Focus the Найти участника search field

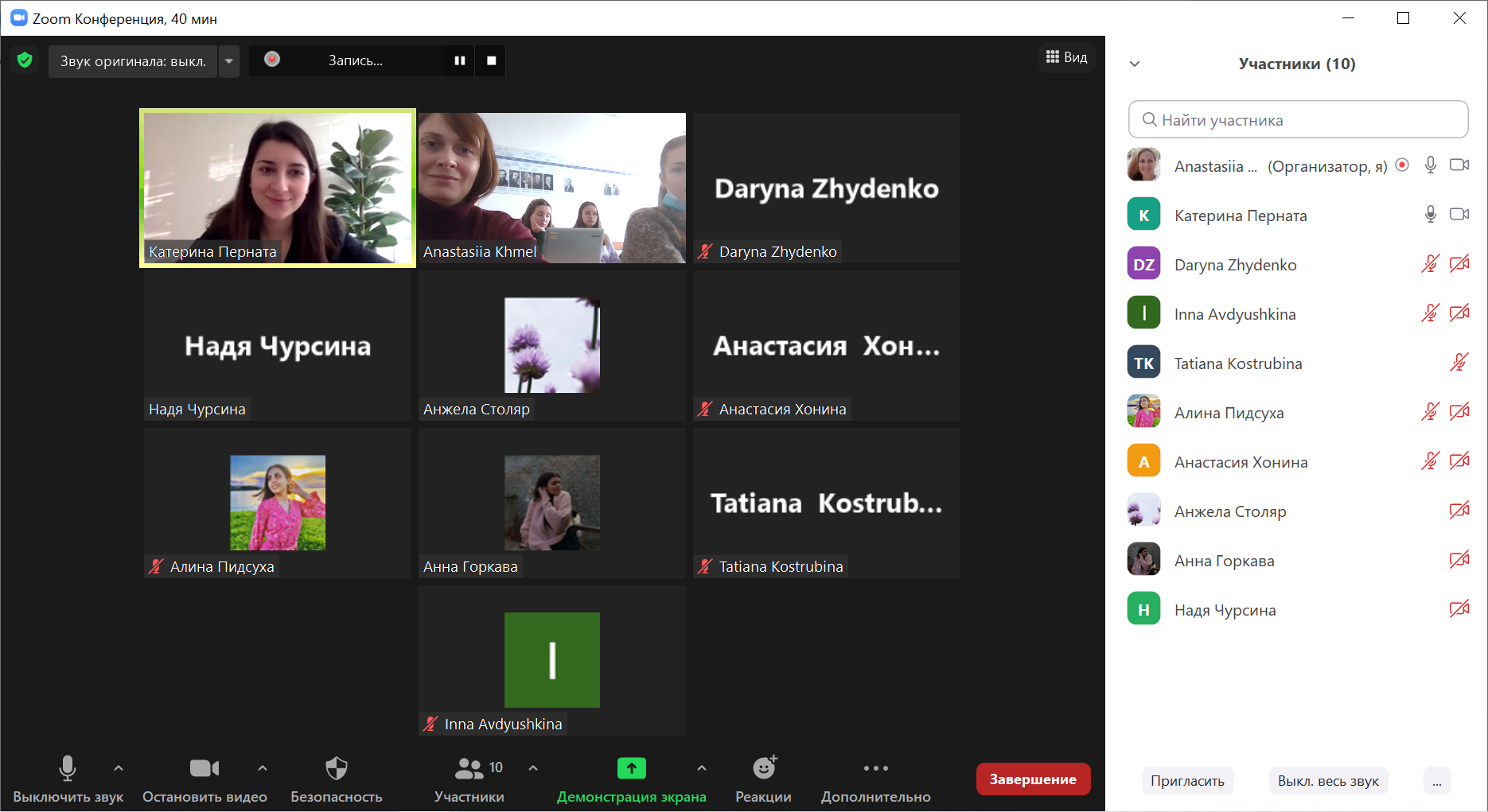pyautogui.click(x=1298, y=120)
